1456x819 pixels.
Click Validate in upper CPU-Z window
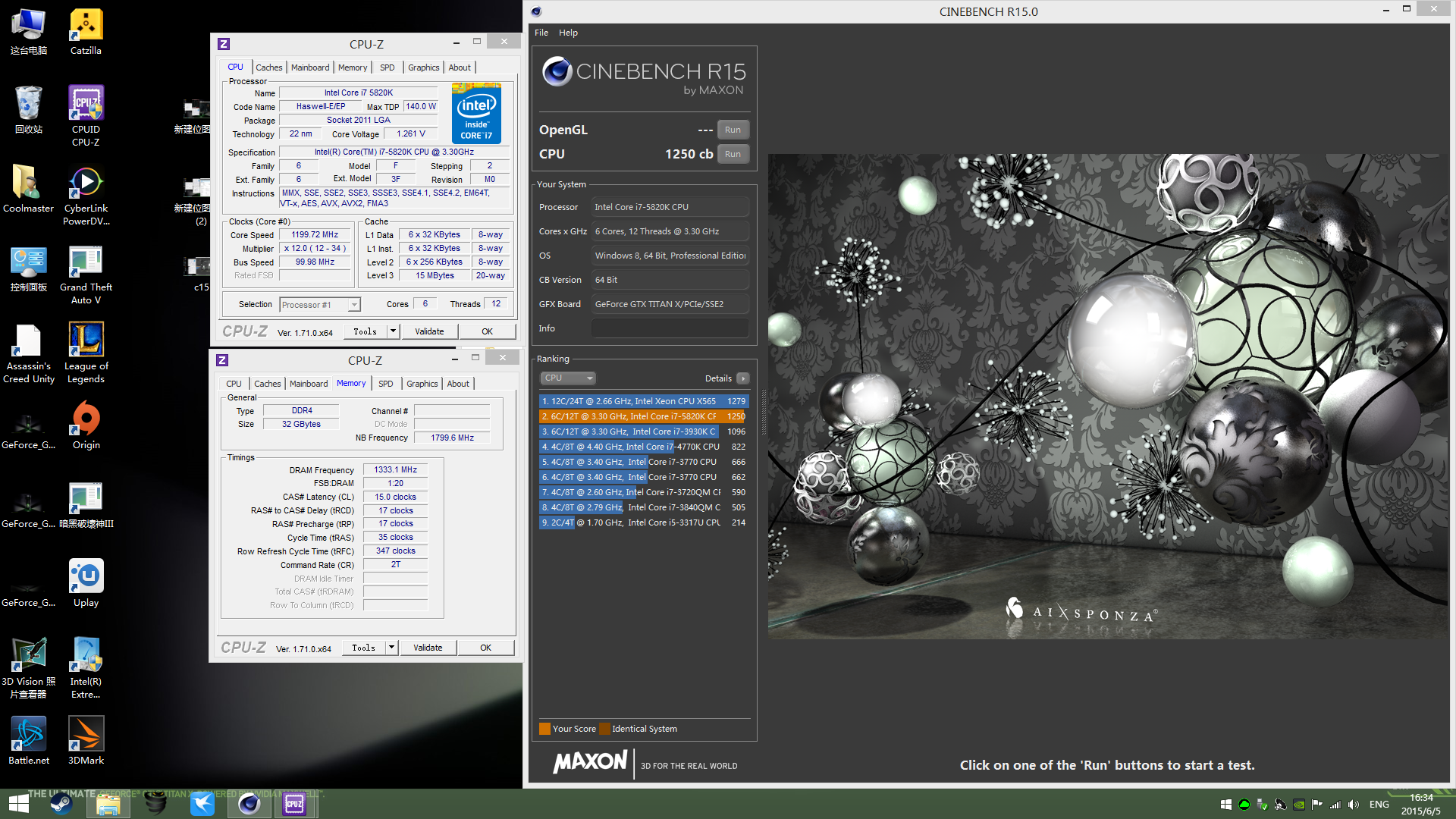pyautogui.click(x=429, y=331)
